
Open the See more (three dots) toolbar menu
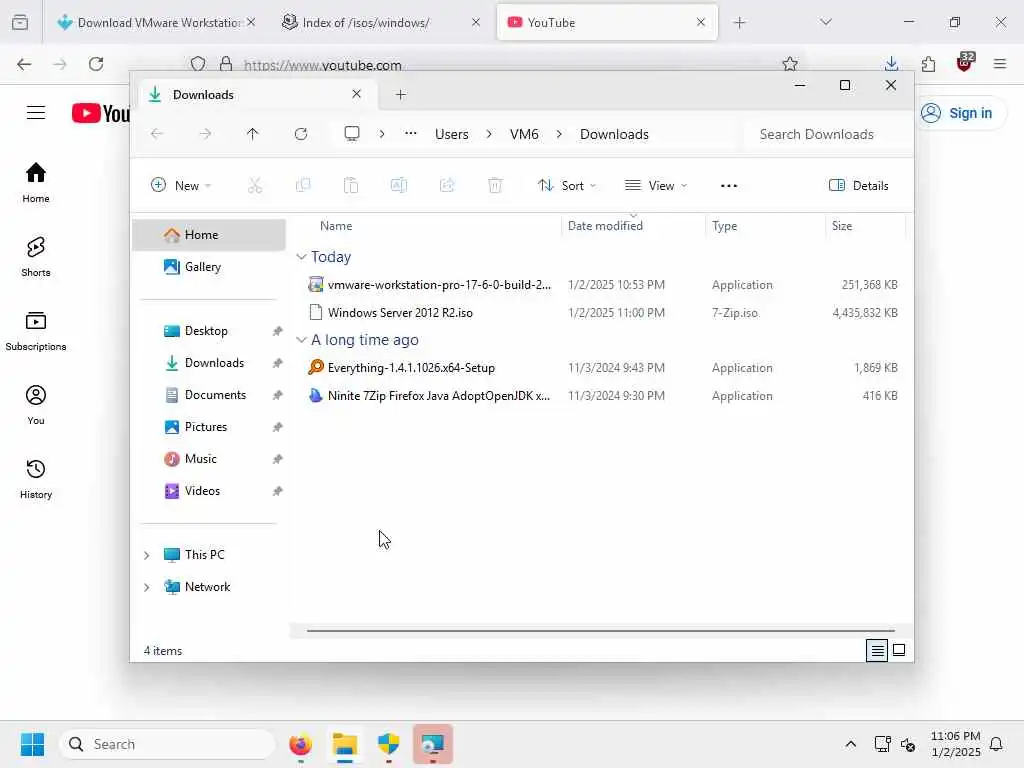coord(729,185)
